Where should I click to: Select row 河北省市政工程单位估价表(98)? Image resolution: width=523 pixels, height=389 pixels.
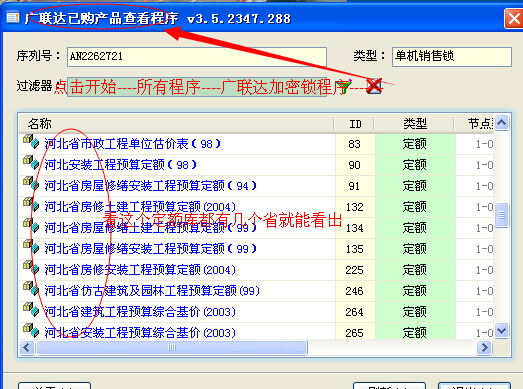tap(256, 144)
